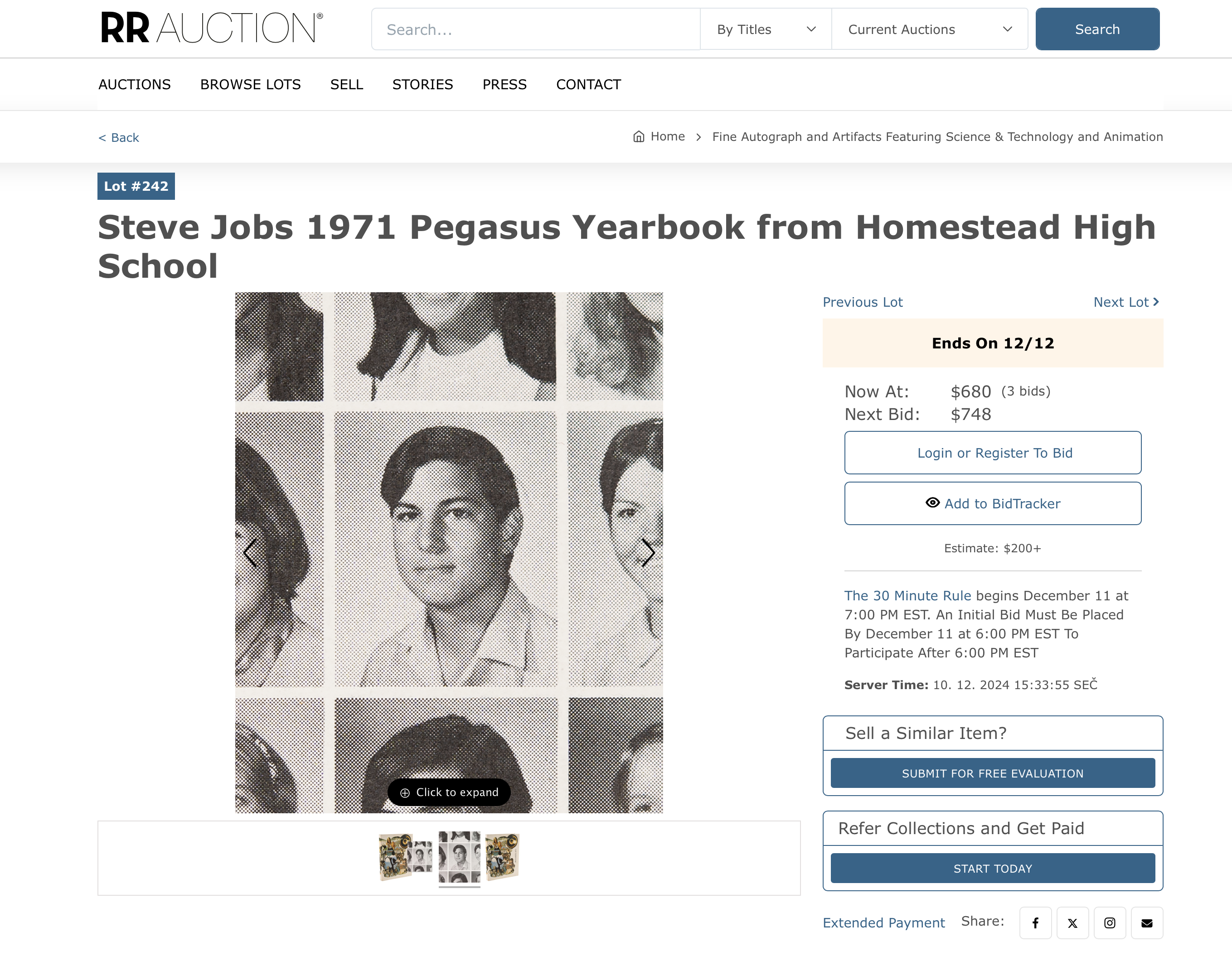Open the By Titles dropdown
The height and width of the screenshot is (956, 1232).
click(766, 29)
